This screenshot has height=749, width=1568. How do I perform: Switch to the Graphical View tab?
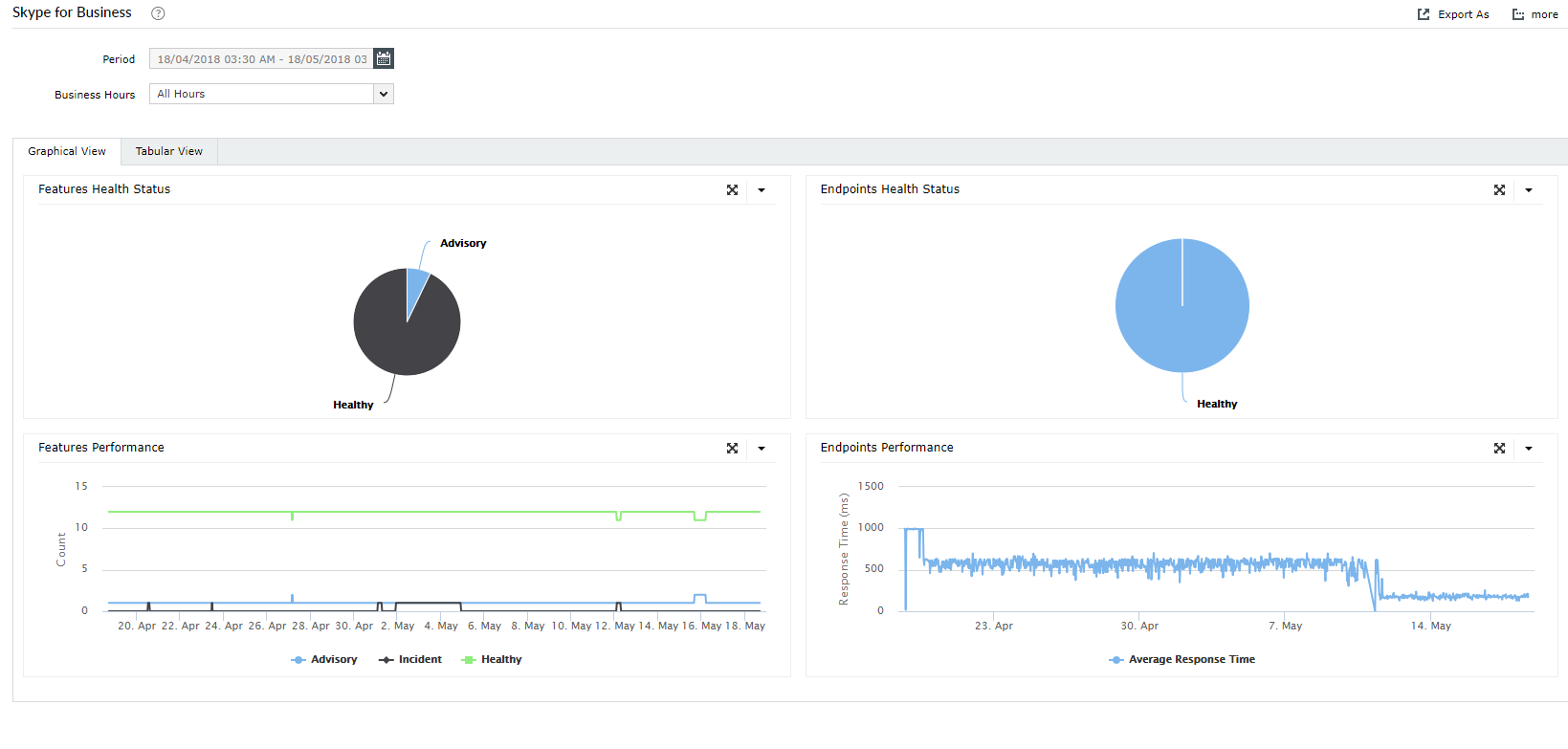[x=67, y=151]
